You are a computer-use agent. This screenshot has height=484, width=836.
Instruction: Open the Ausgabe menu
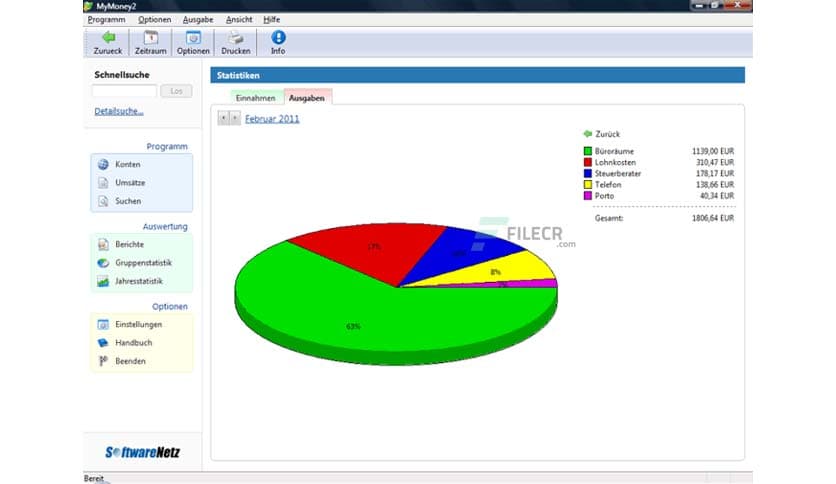click(198, 19)
